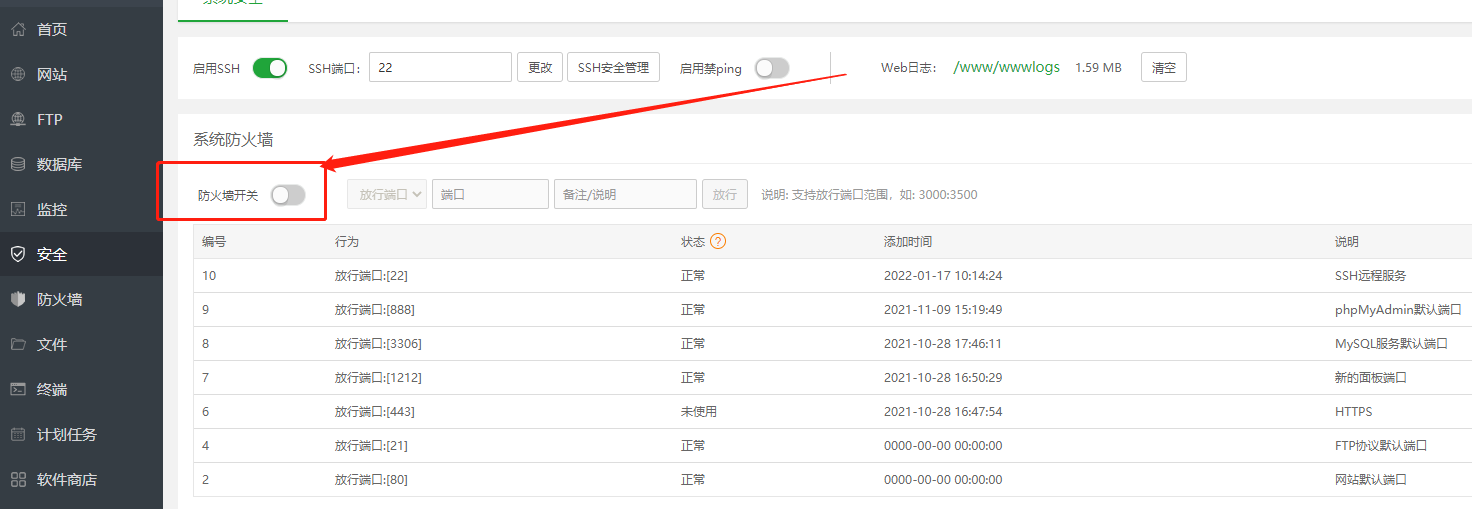Click the 说明 column header
The image size is (1472, 509).
click(x=1347, y=242)
